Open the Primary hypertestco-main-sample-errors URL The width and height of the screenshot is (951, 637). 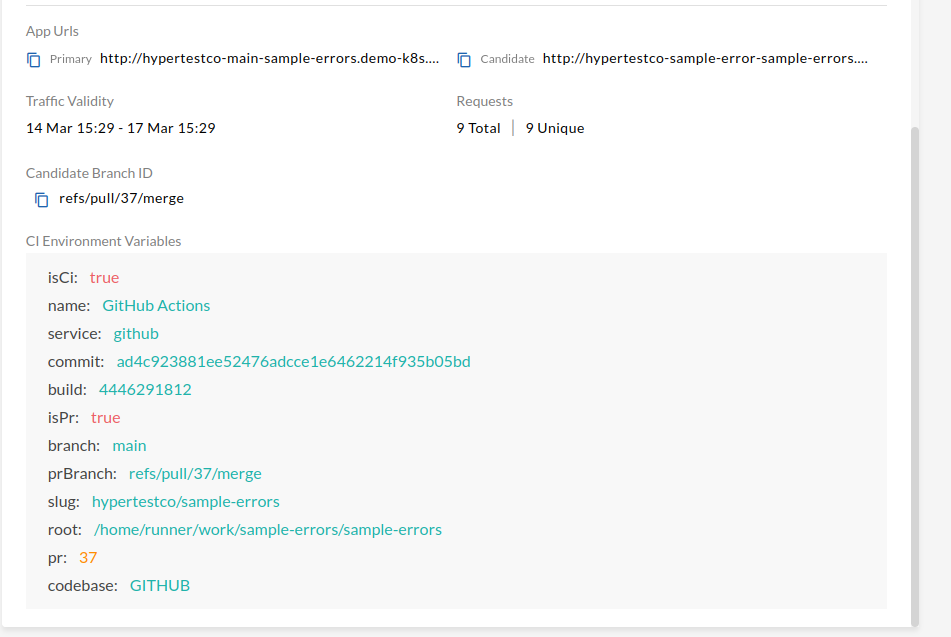click(269, 58)
